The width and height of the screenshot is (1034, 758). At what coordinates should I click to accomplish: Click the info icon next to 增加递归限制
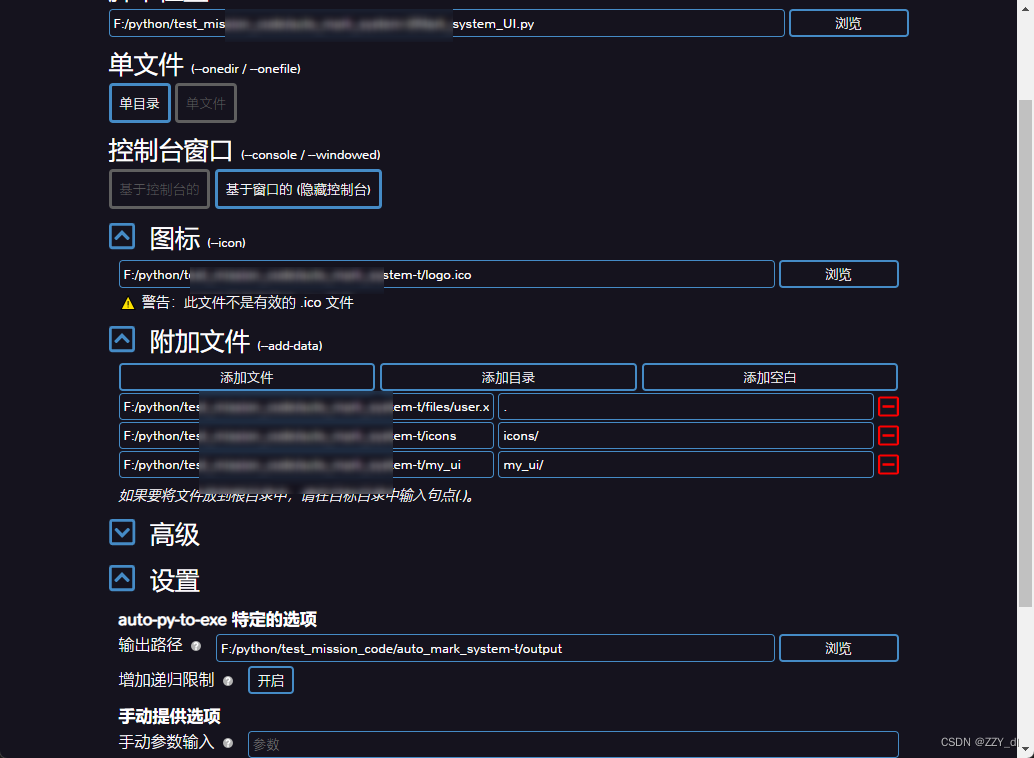click(x=227, y=681)
